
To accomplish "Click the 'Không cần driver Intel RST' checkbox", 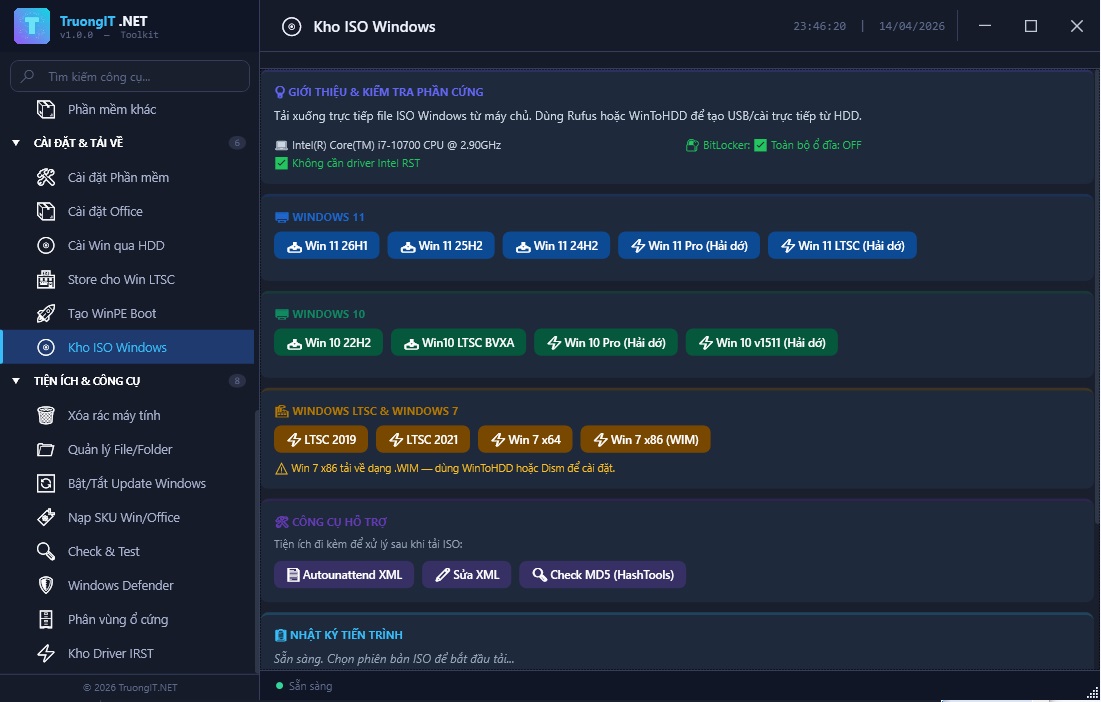I will click(281, 163).
